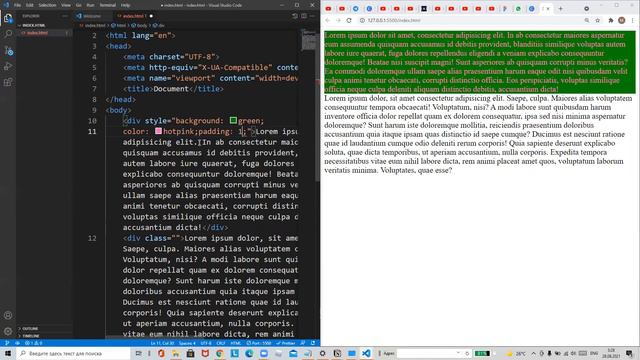Open the Search view in VS Code
The image size is (640, 360).
(x=8, y=34)
